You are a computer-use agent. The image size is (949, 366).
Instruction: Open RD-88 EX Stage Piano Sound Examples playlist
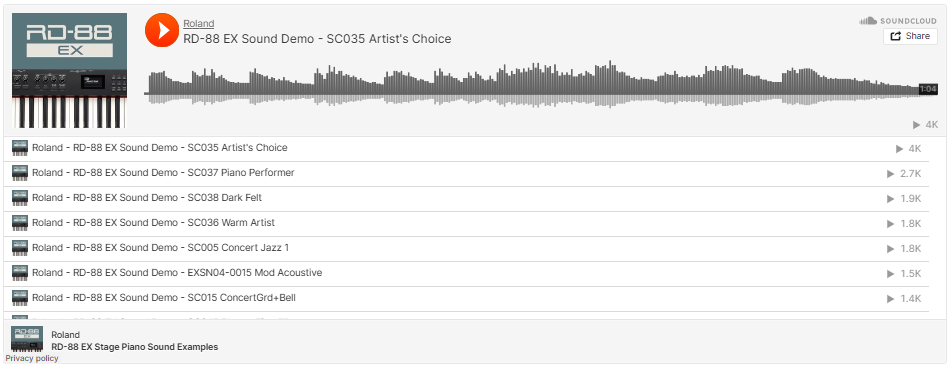click(x=134, y=347)
